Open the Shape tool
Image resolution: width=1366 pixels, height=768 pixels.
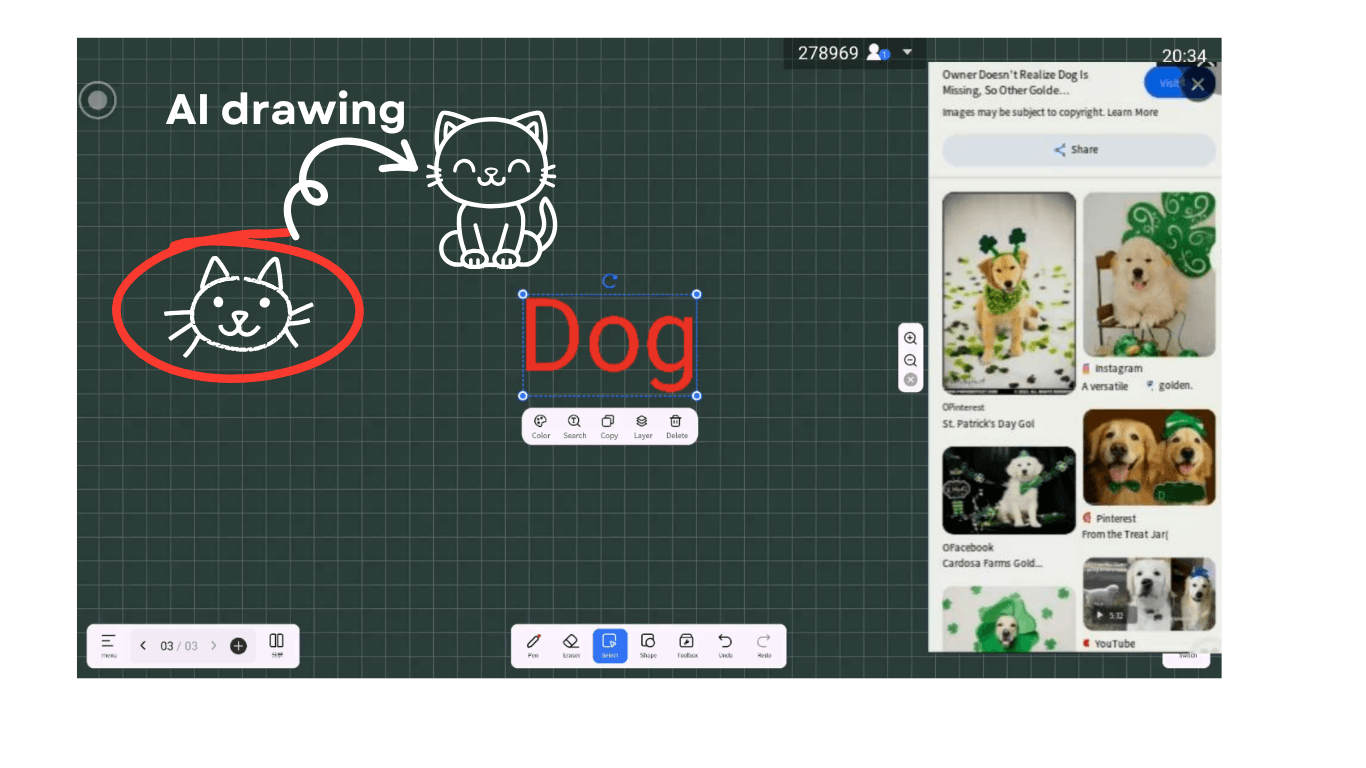point(648,645)
